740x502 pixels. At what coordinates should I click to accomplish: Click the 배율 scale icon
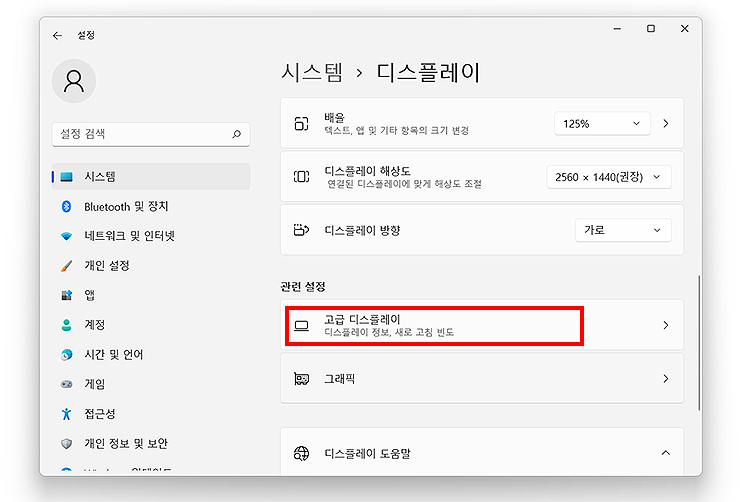[302, 124]
